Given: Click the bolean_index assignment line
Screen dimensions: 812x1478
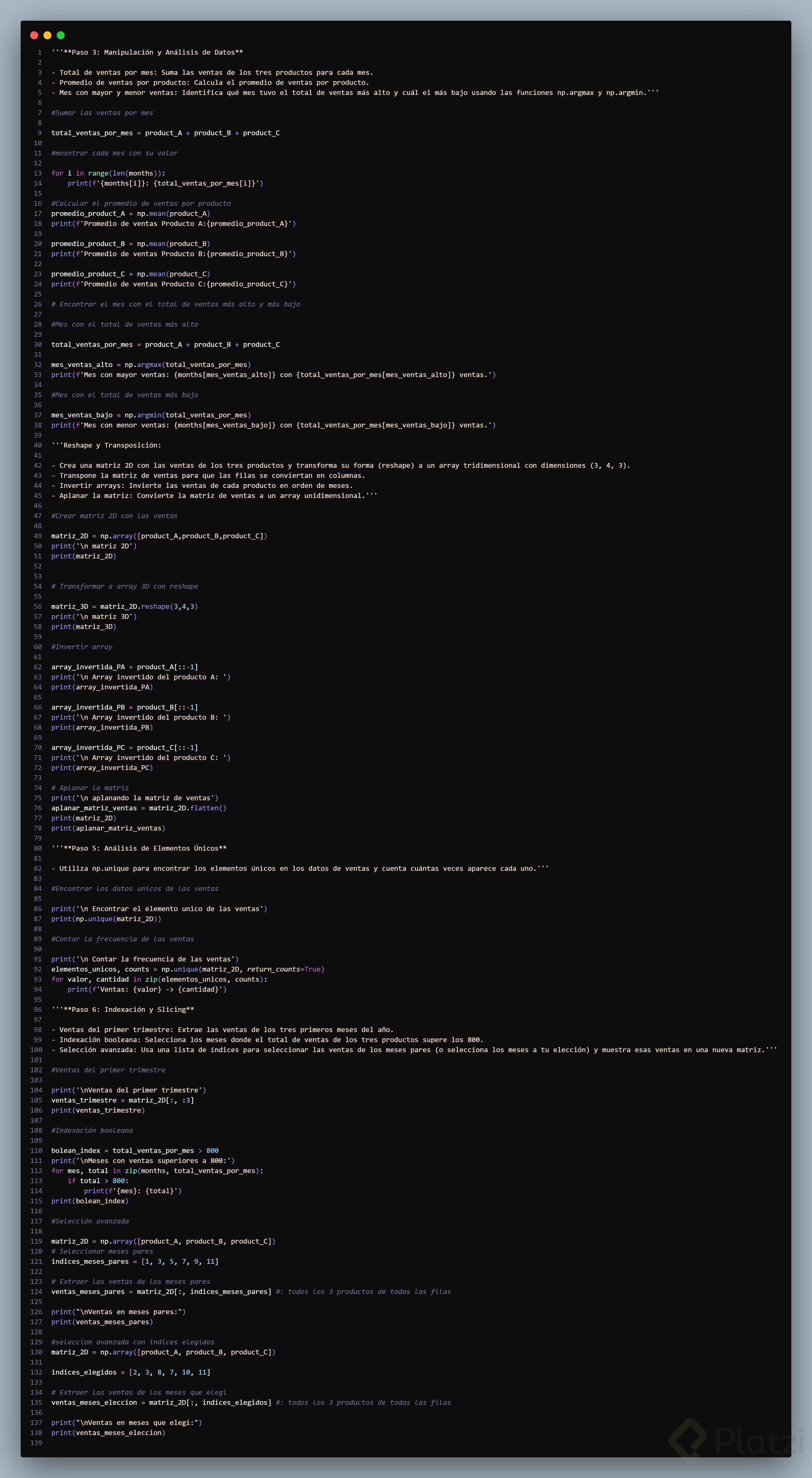Looking at the screenshot, I should pyautogui.click(x=135, y=1150).
